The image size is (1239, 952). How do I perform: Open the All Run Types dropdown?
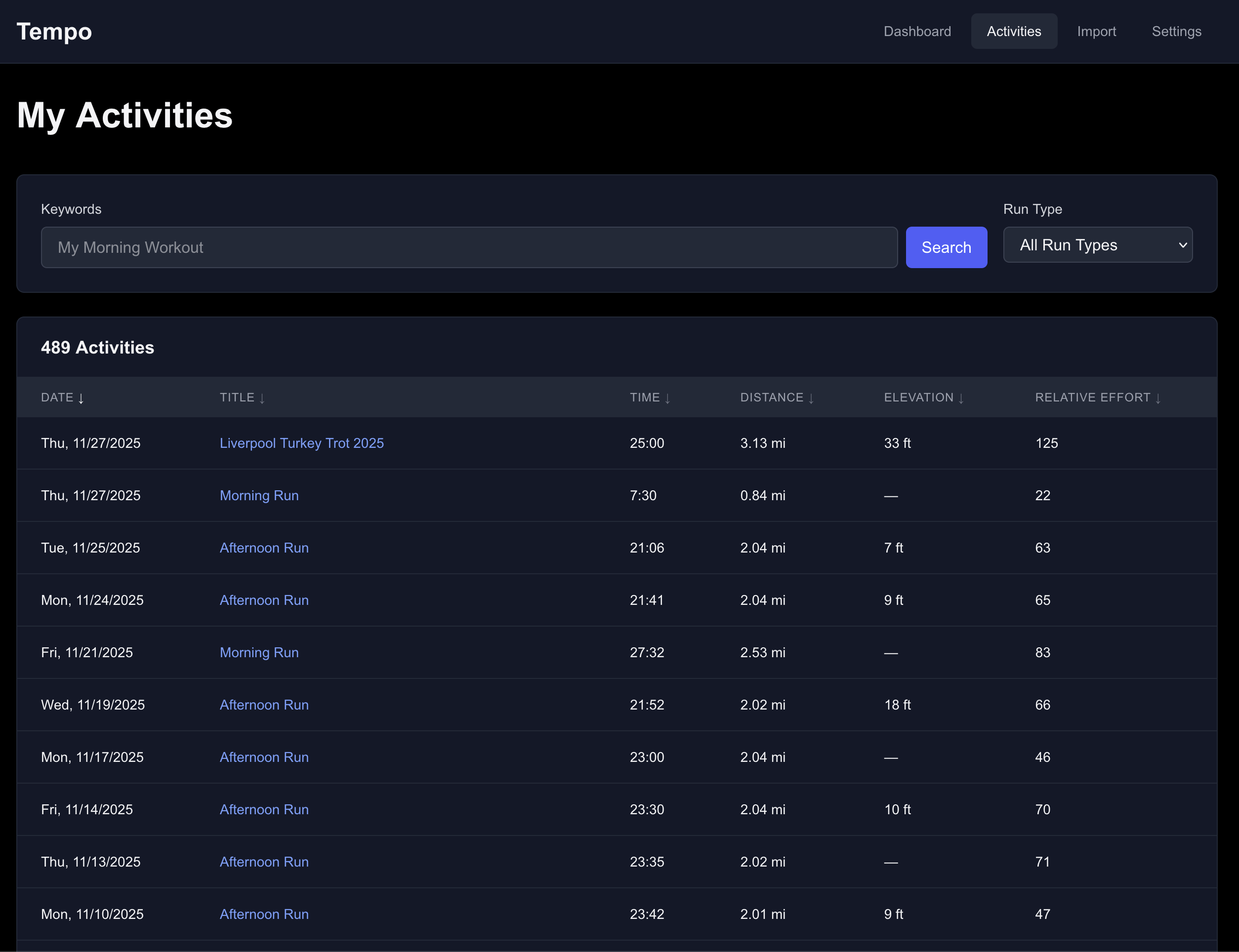coord(1097,245)
